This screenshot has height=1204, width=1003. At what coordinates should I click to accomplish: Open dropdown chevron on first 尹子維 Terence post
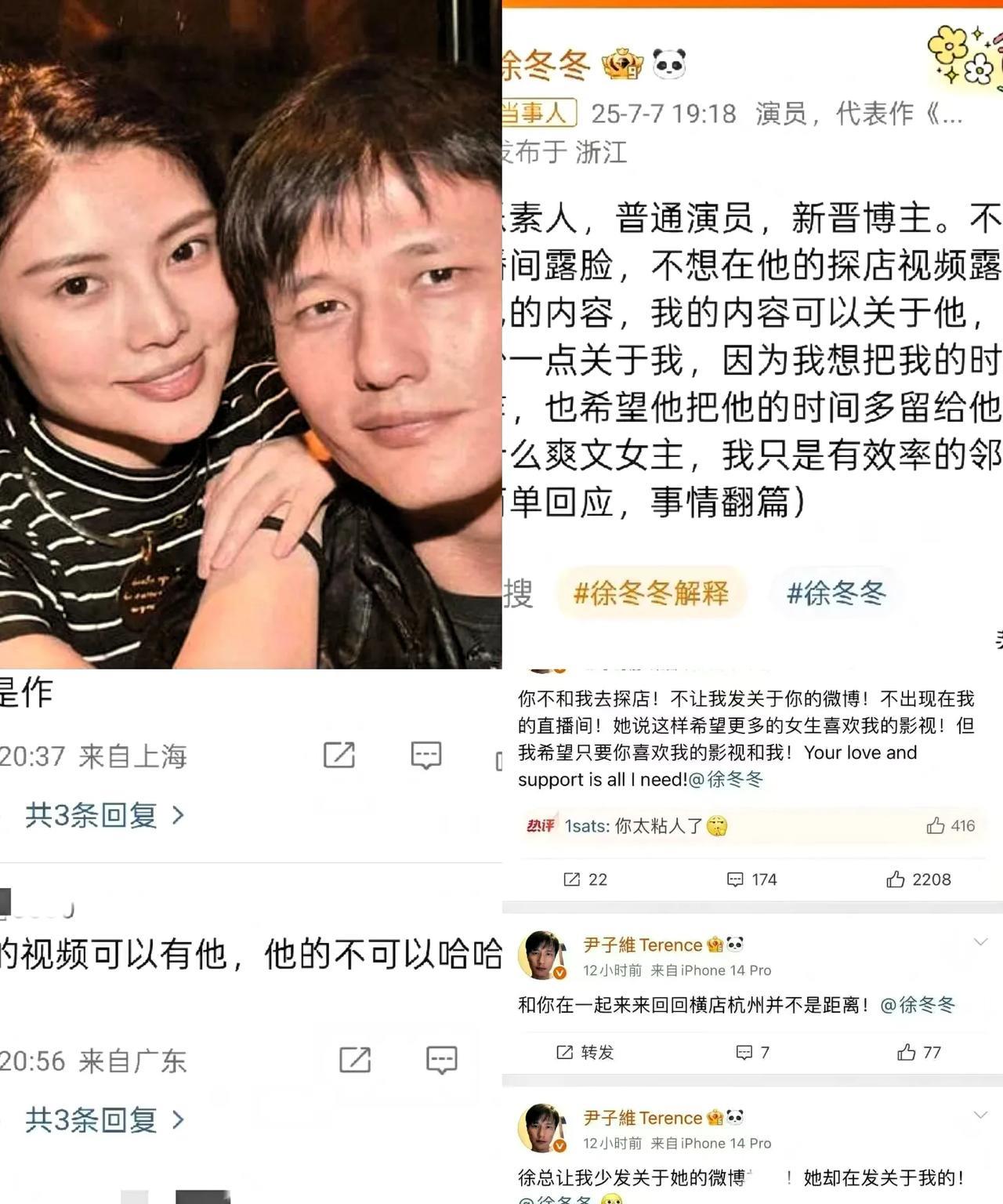point(980,941)
